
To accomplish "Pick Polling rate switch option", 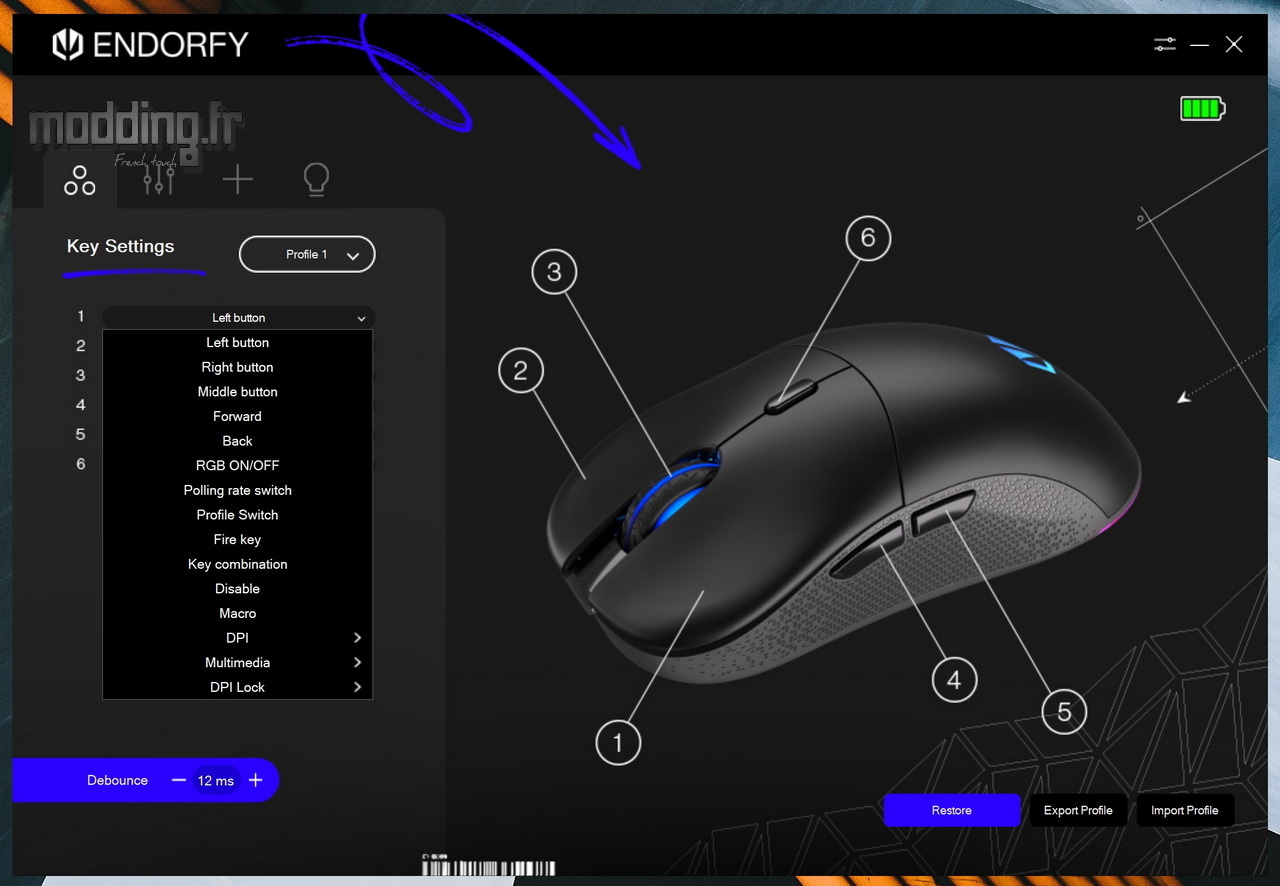I will 238,490.
